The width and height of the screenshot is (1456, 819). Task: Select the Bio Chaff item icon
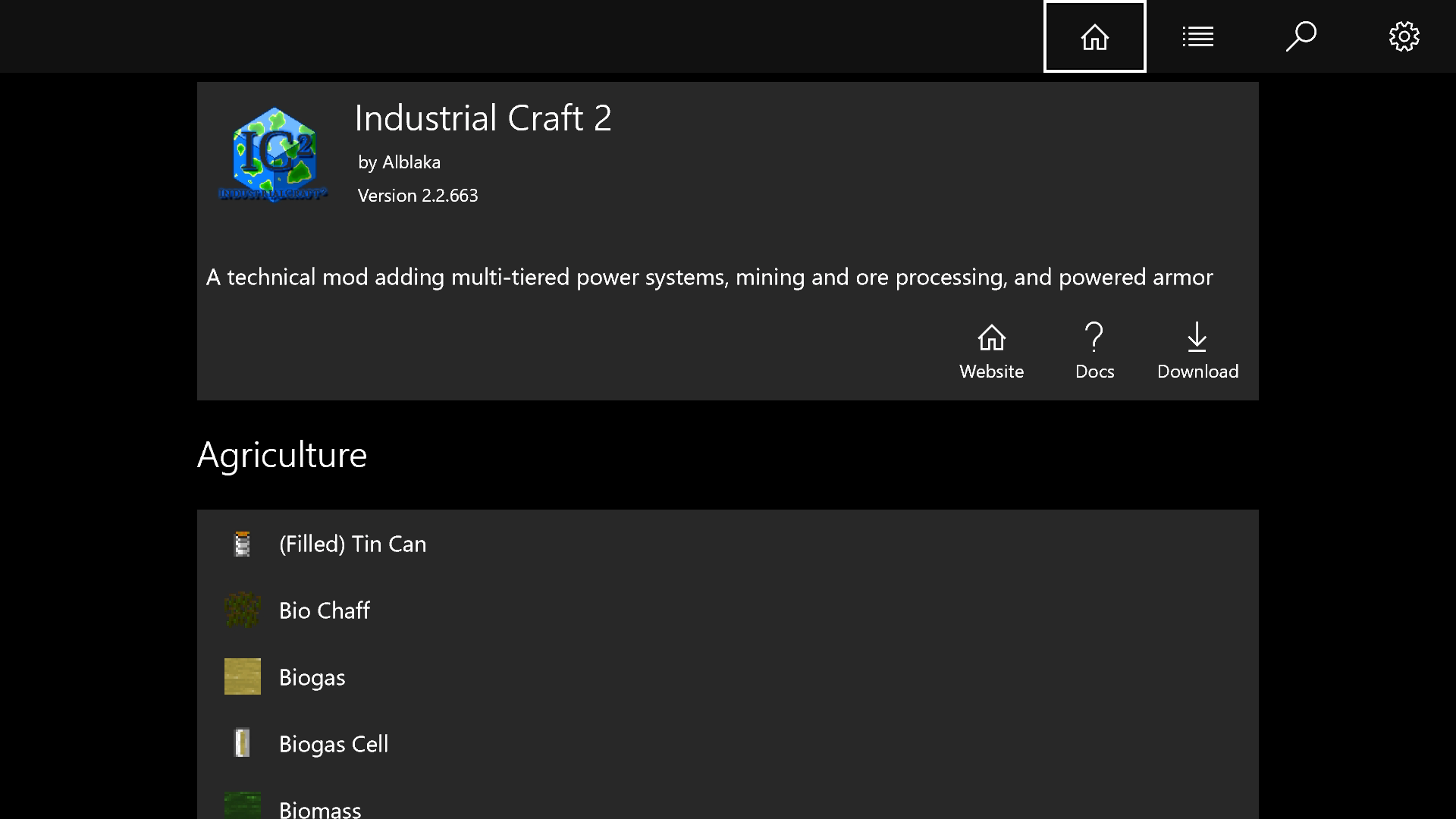pyautogui.click(x=243, y=610)
